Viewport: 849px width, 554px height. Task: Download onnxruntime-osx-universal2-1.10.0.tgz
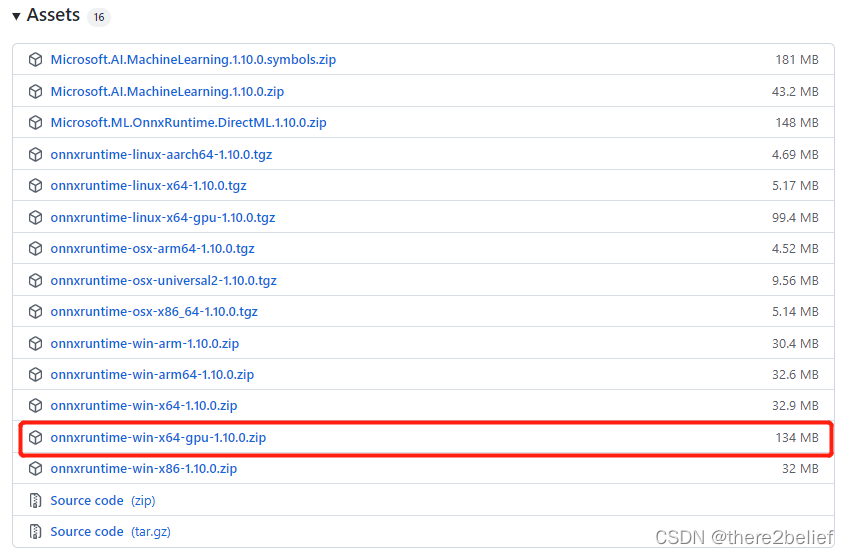[164, 281]
